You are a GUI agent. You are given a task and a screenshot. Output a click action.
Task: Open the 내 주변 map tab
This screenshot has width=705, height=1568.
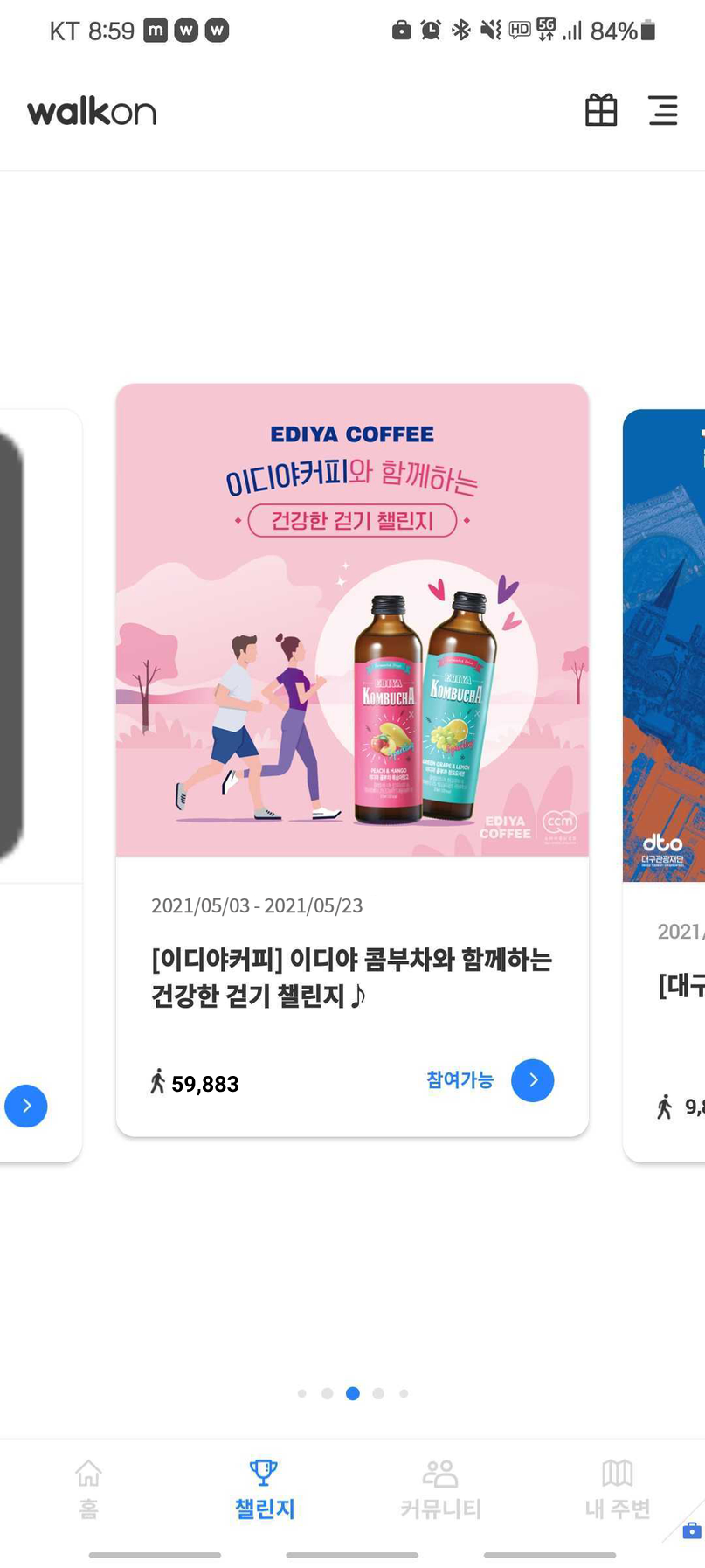(617, 1489)
